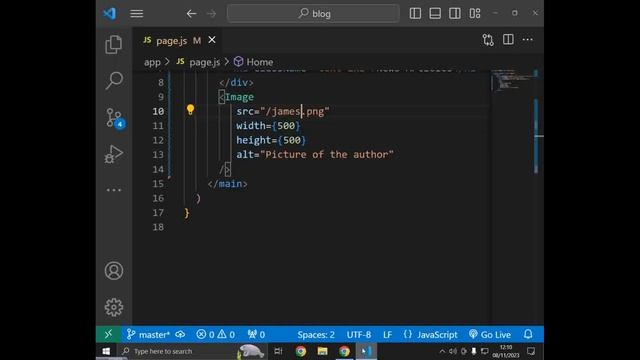
Task: Open problems panel from errors and warnings count
Action: tap(216, 335)
